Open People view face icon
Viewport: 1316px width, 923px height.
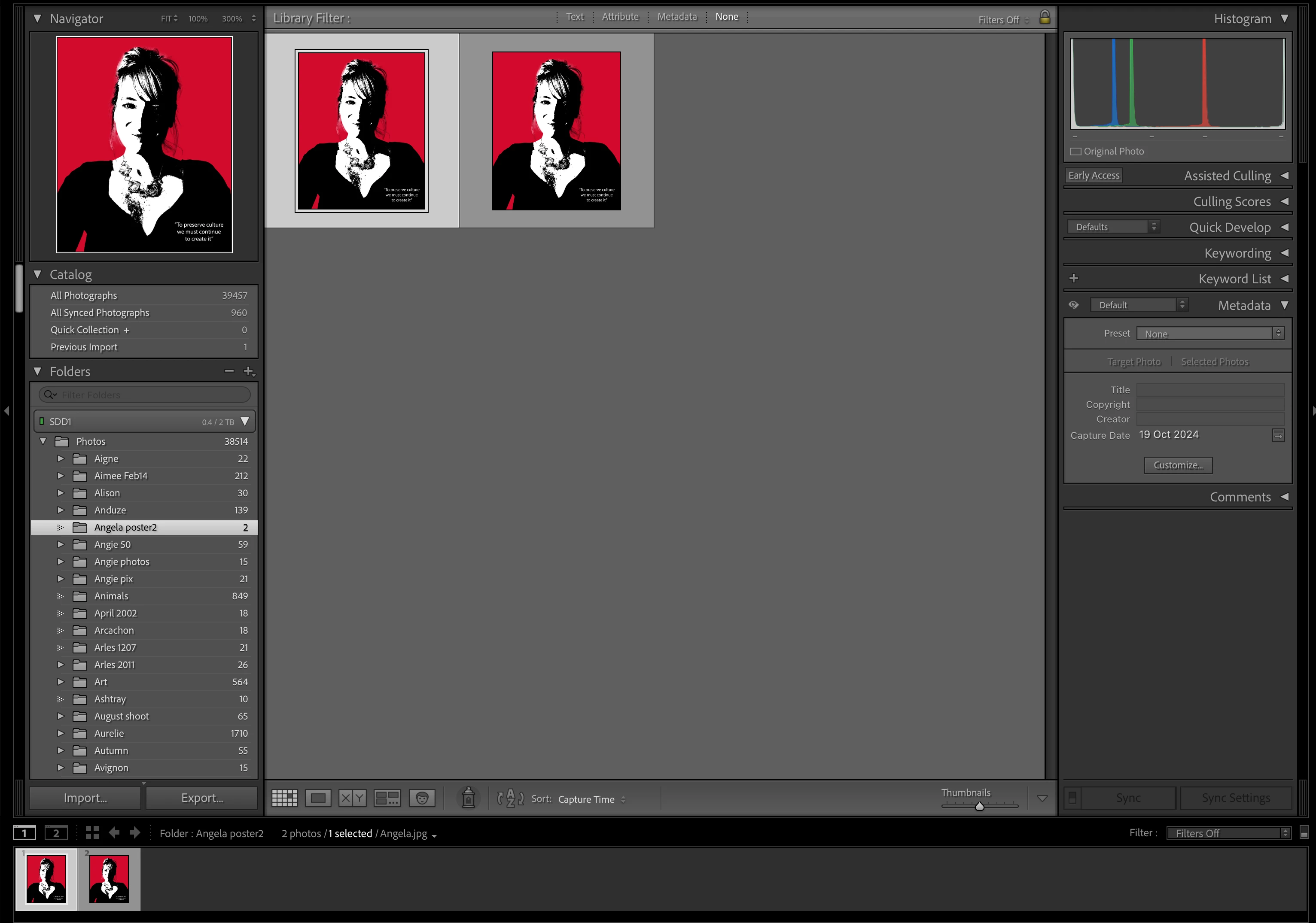coord(422,798)
